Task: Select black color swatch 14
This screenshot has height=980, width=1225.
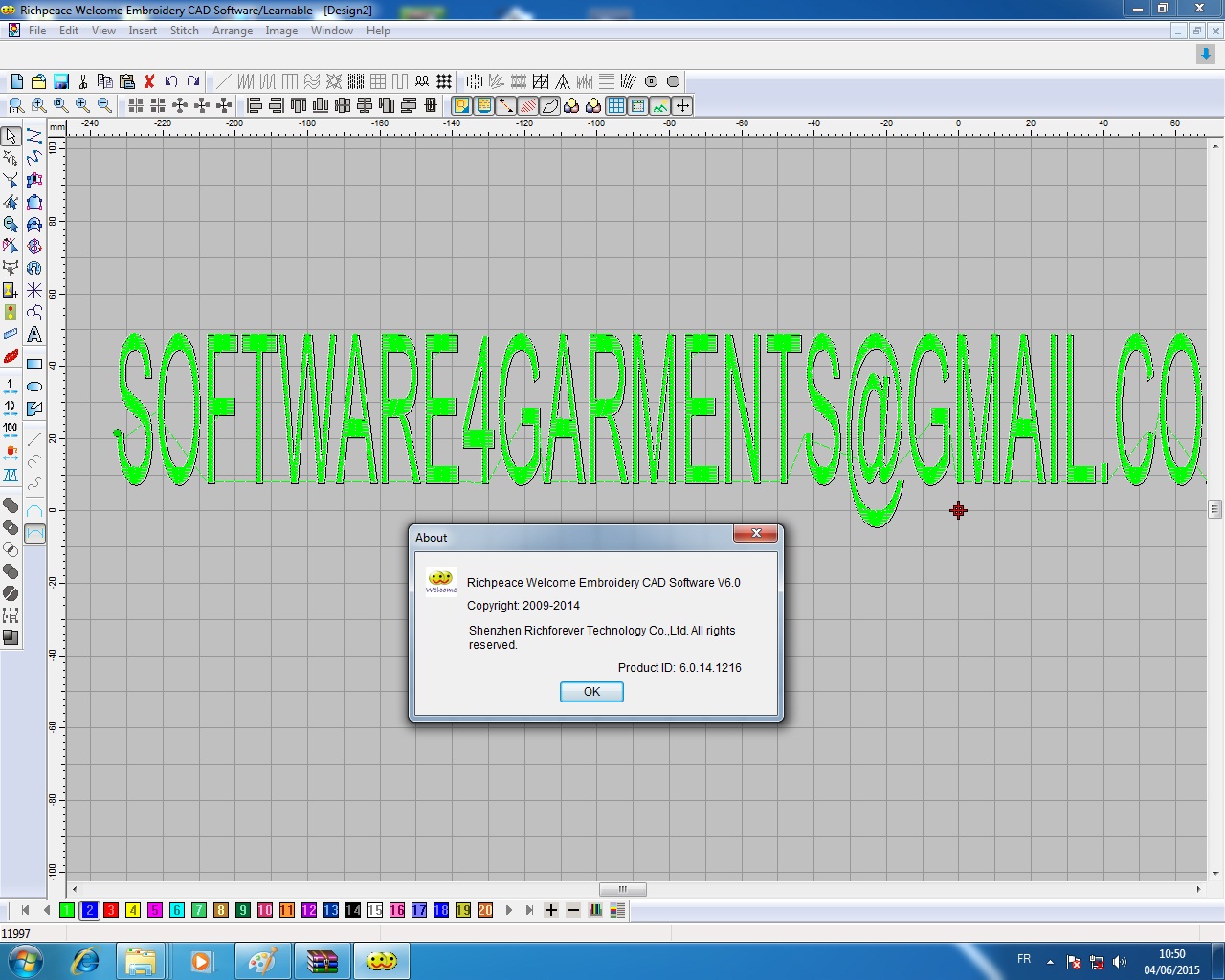Action: pos(353,910)
